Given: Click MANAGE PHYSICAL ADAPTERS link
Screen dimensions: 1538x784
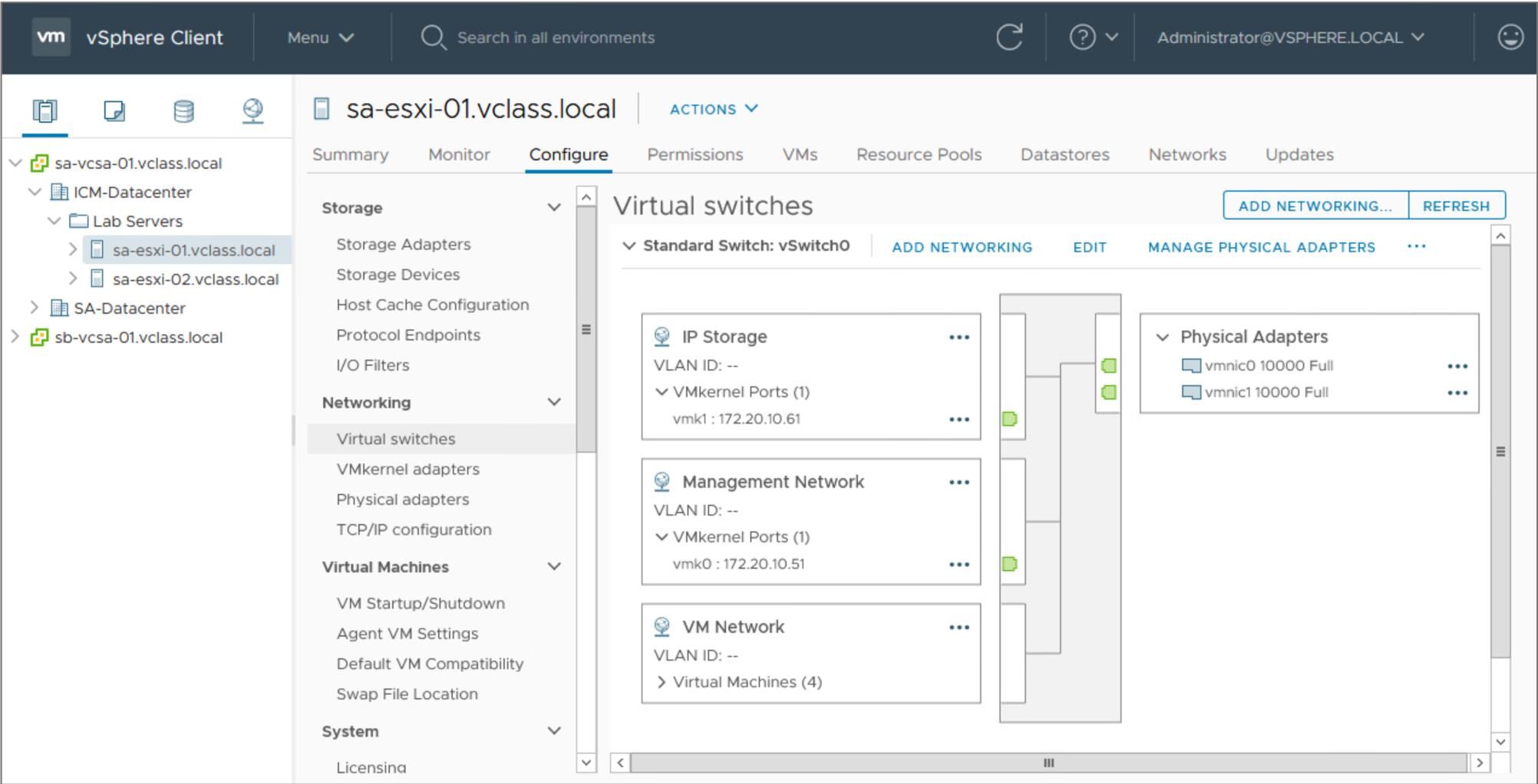Looking at the screenshot, I should pyautogui.click(x=1261, y=247).
